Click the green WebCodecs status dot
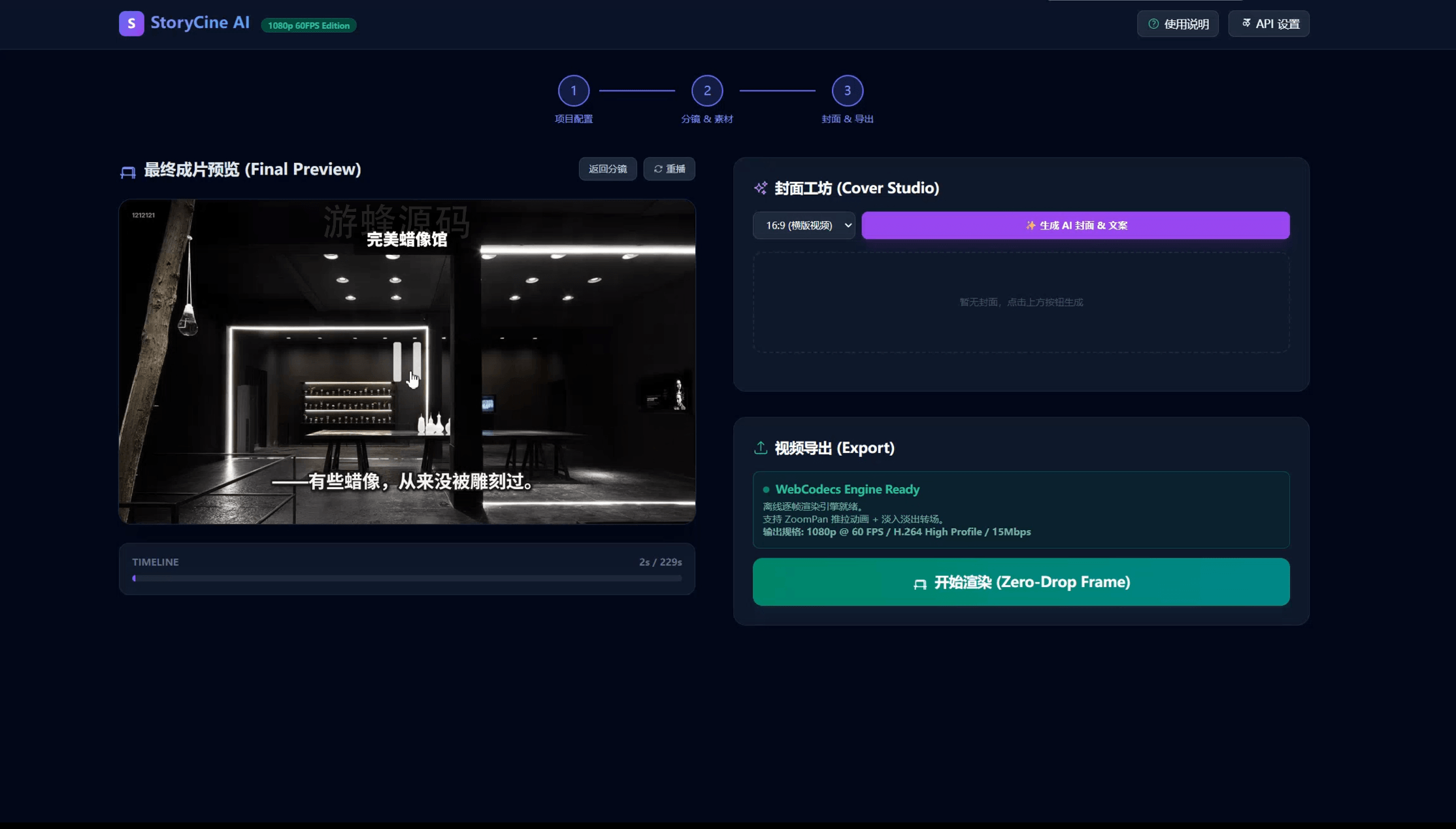Image resolution: width=1456 pixels, height=829 pixels. click(766, 490)
